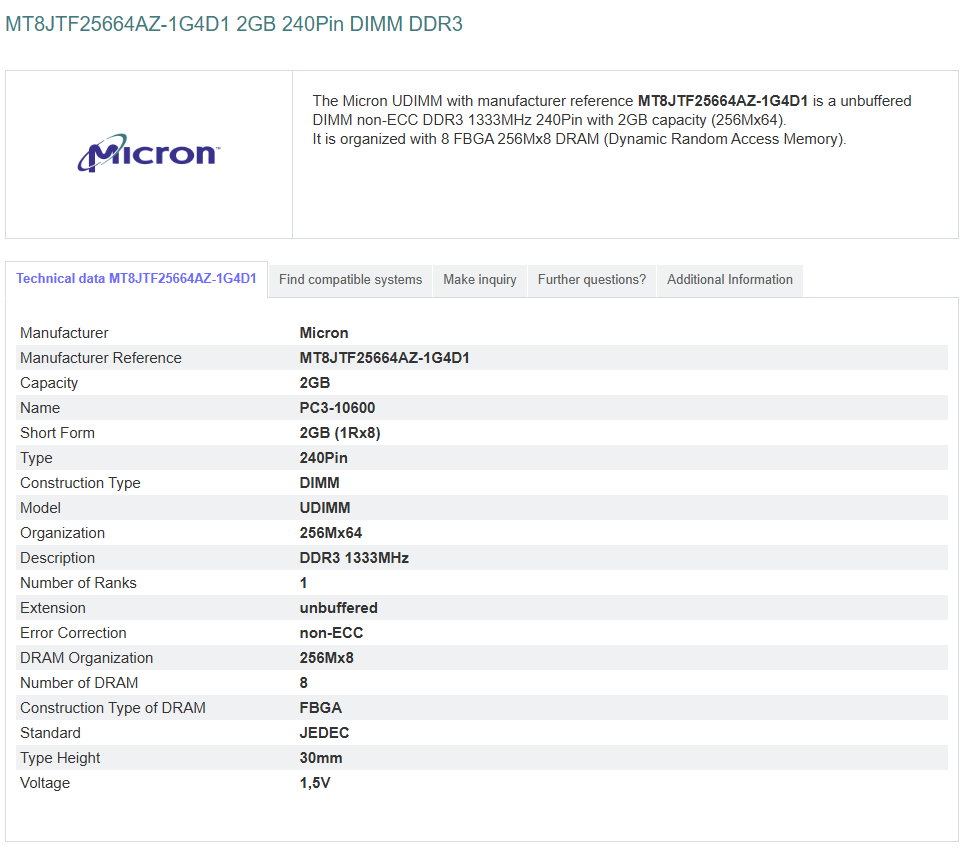Select Manufacturer Reference value MT8JTF25664AZ-1G4D1
This screenshot has width=975, height=851.
coord(384,358)
